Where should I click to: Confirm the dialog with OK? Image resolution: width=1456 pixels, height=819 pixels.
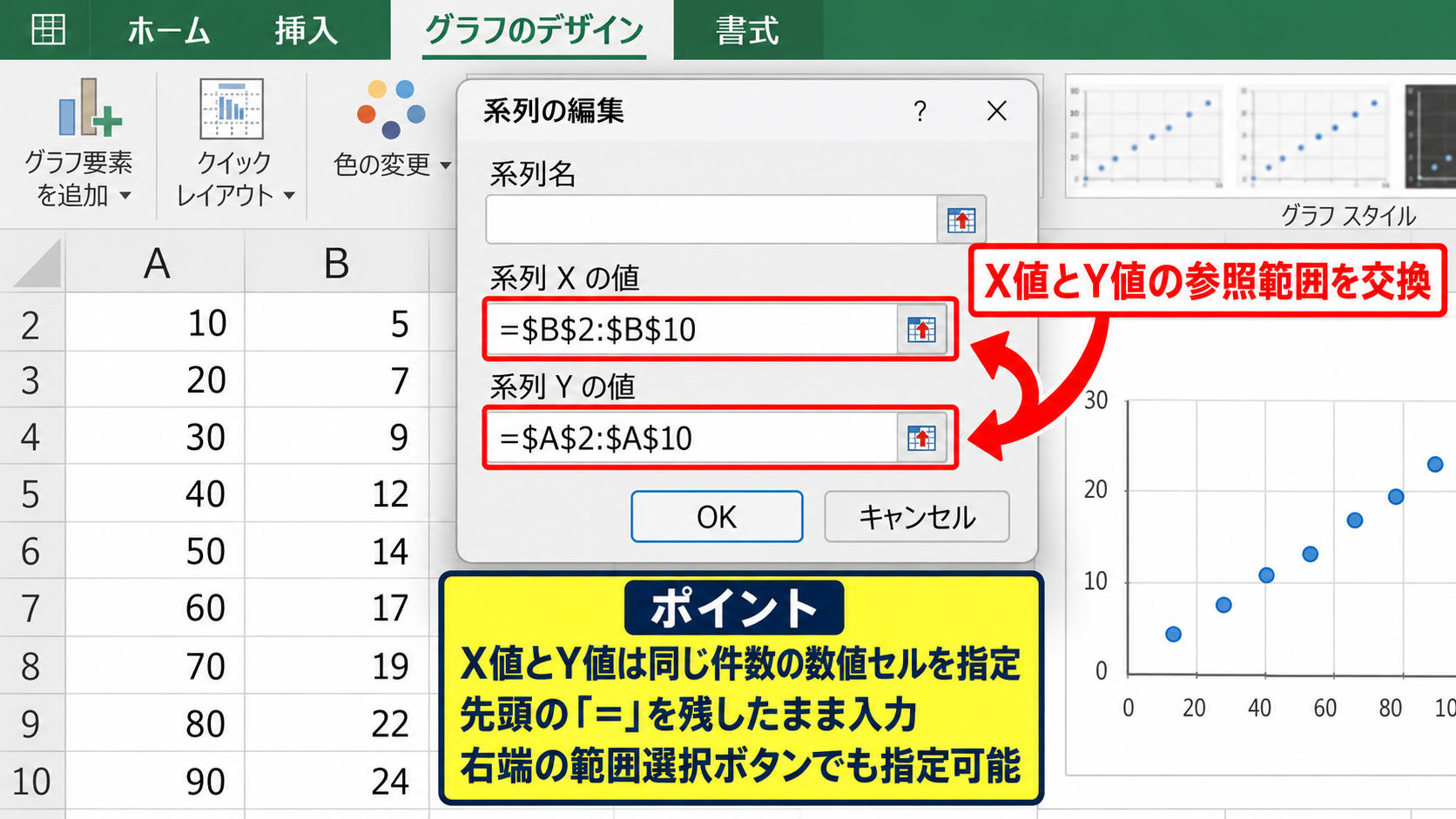pyautogui.click(x=717, y=516)
